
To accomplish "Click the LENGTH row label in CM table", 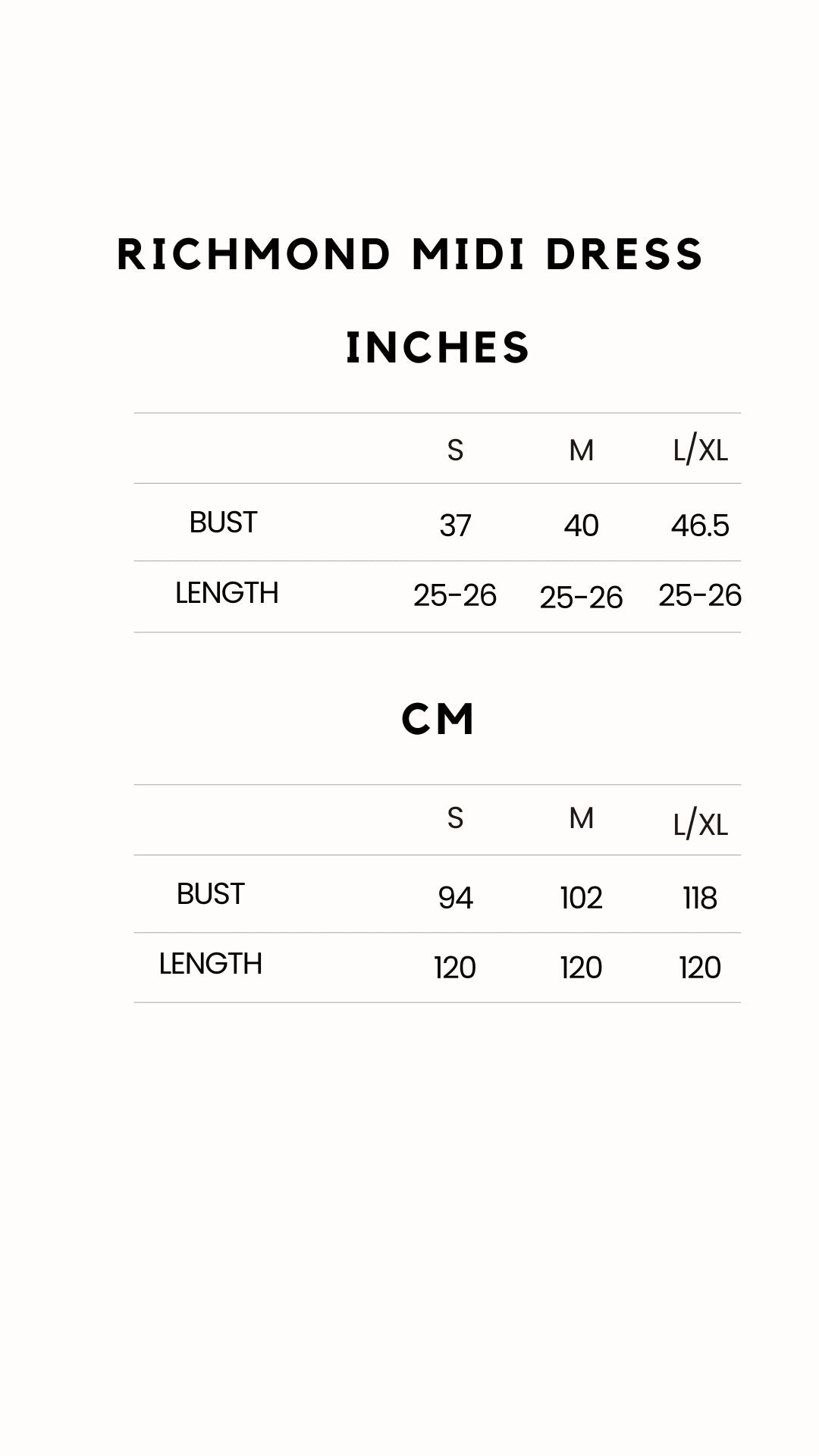I will (x=210, y=964).
